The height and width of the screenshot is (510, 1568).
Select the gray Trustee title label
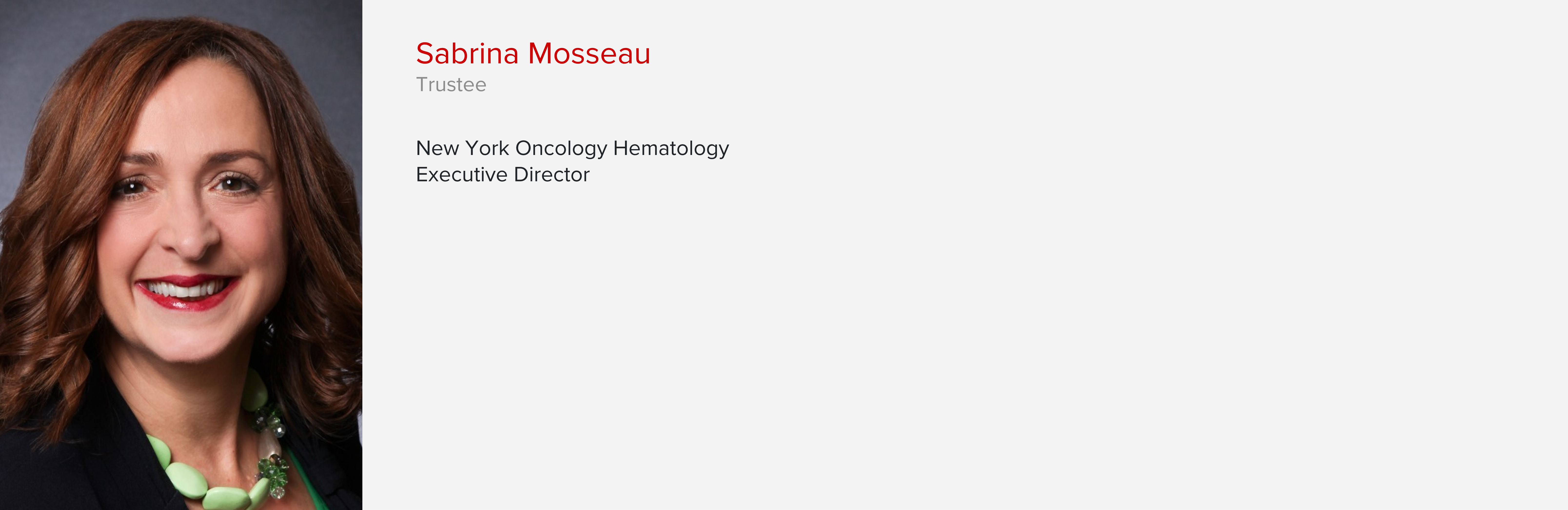tap(451, 85)
